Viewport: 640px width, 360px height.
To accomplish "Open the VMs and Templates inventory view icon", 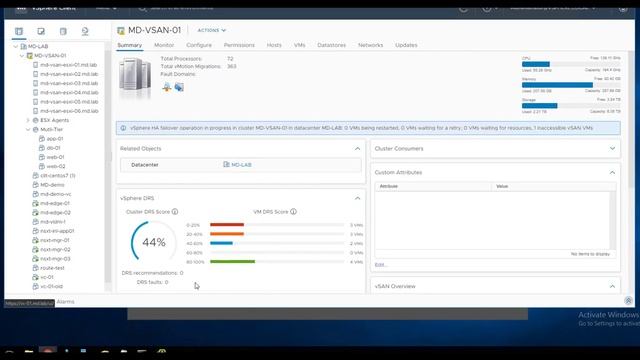I will pos(41,31).
